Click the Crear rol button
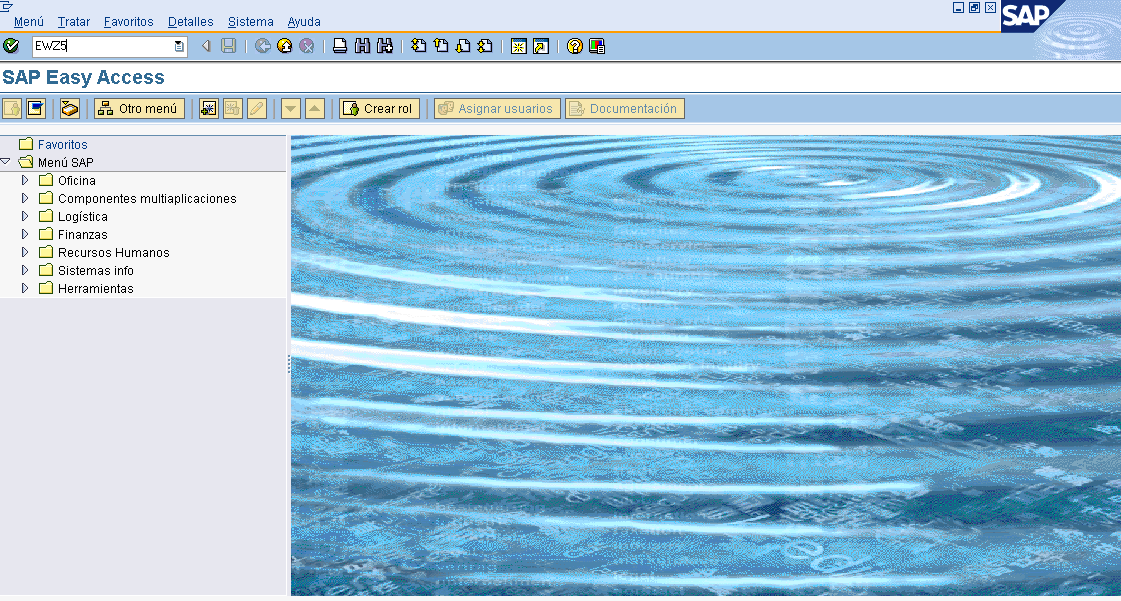The image size is (1121, 601). (x=379, y=109)
